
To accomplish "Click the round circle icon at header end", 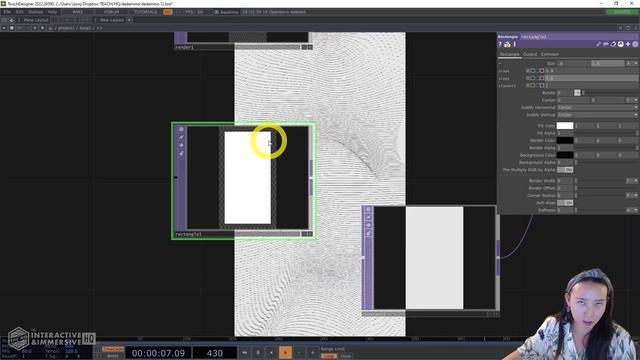I will (635, 44).
